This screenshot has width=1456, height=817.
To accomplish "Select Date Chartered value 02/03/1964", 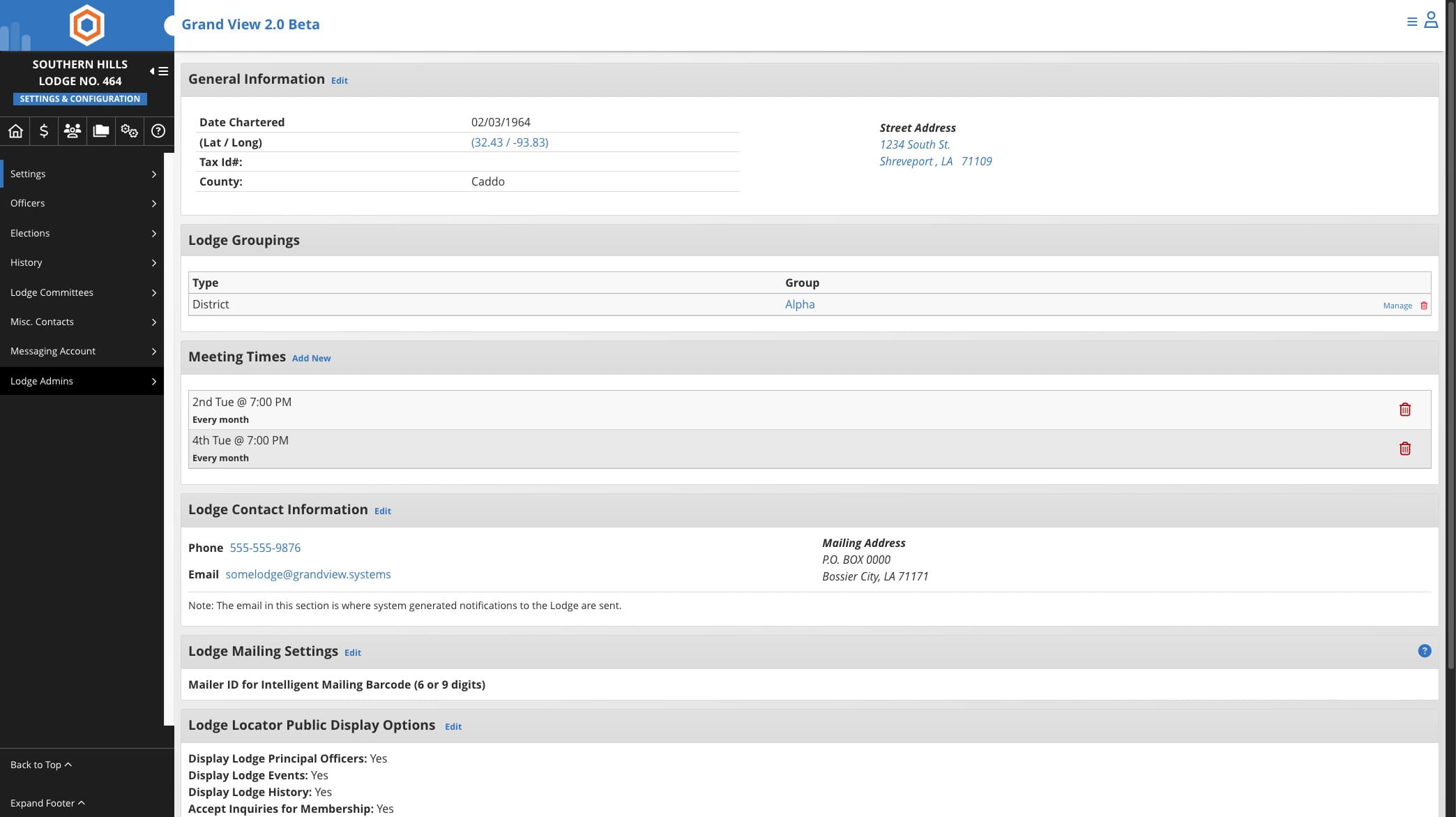I will (x=501, y=122).
